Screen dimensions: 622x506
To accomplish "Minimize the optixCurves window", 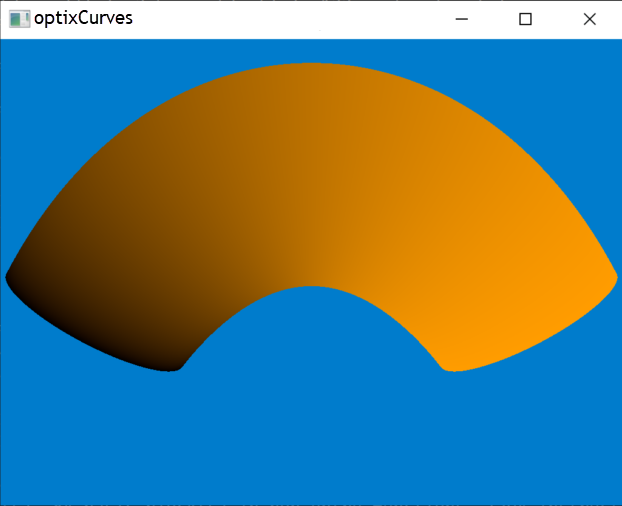I will click(x=461, y=19).
